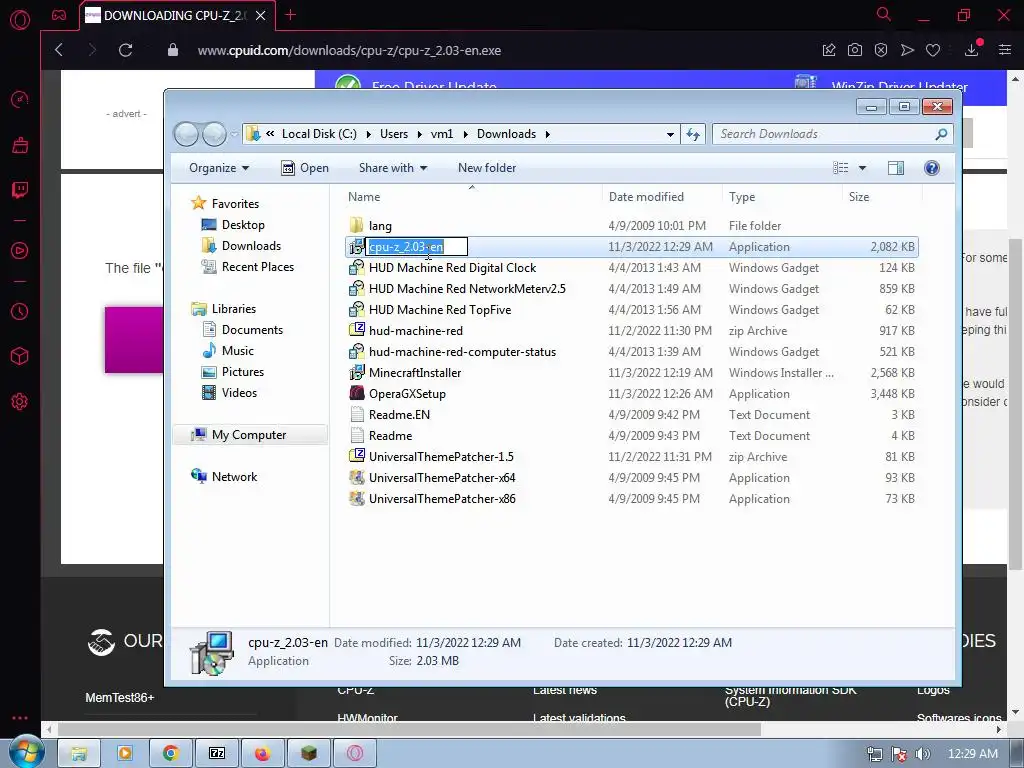Expand vm1 breadcrumb arrow
The width and height of the screenshot is (1024, 768).
click(x=465, y=134)
